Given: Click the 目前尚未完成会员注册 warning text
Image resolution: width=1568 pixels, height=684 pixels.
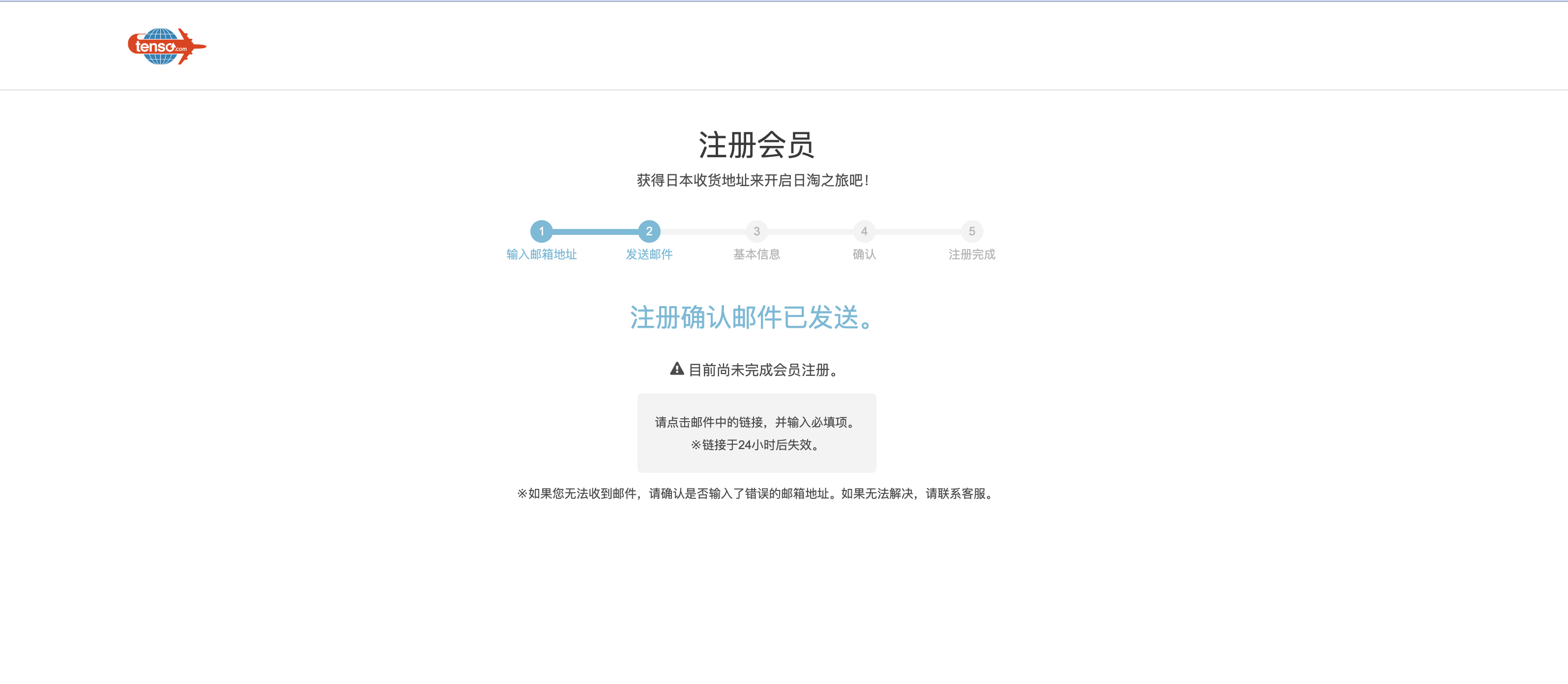Looking at the screenshot, I should tap(763, 370).
